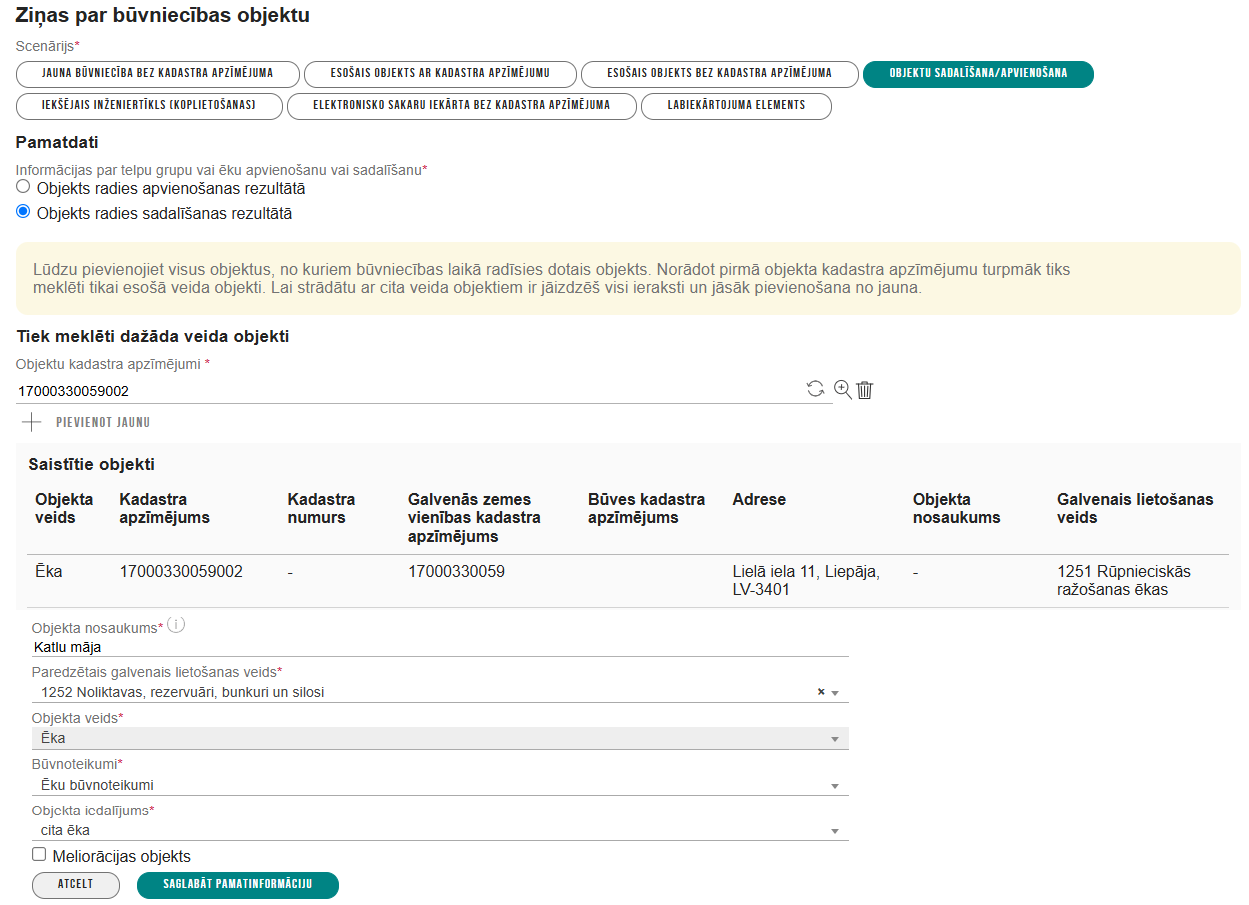Click the refresh icon beside cadastre number

point(816,390)
